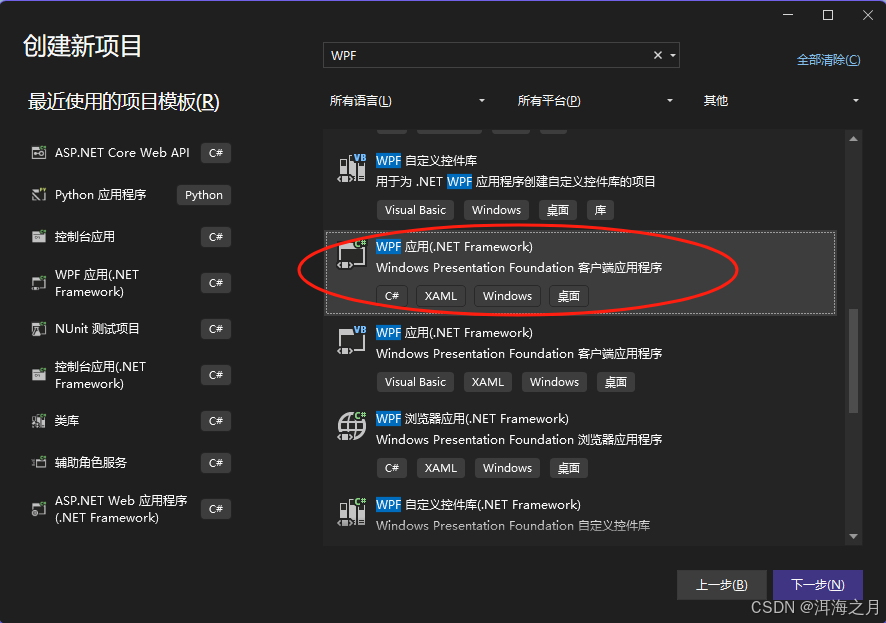This screenshot has height=623, width=886.
Task: Maximize the 创建新项目 window
Action: (x=828, y=15)
